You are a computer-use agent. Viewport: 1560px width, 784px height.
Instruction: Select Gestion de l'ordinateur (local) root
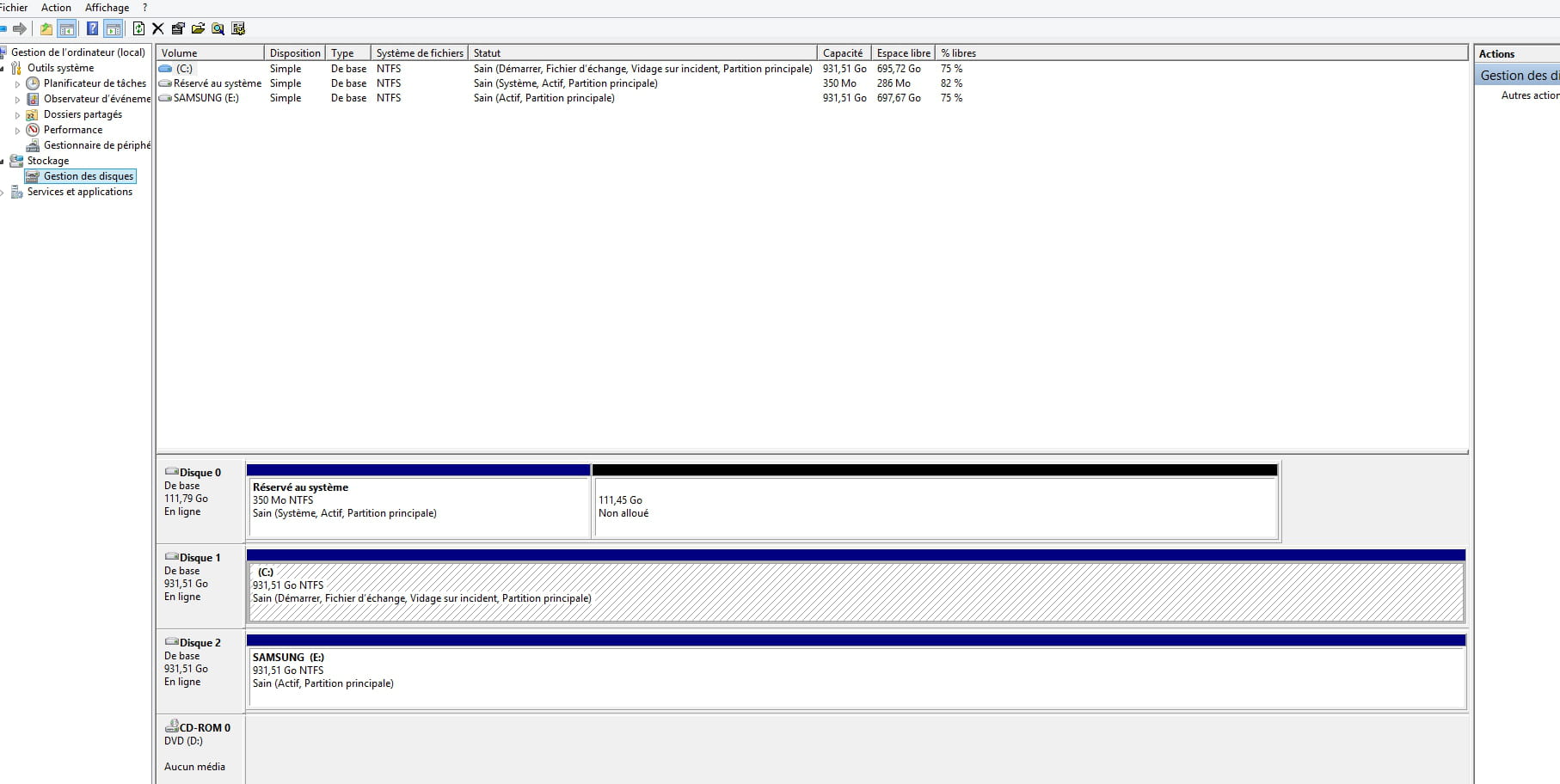(x=77, y=52)
